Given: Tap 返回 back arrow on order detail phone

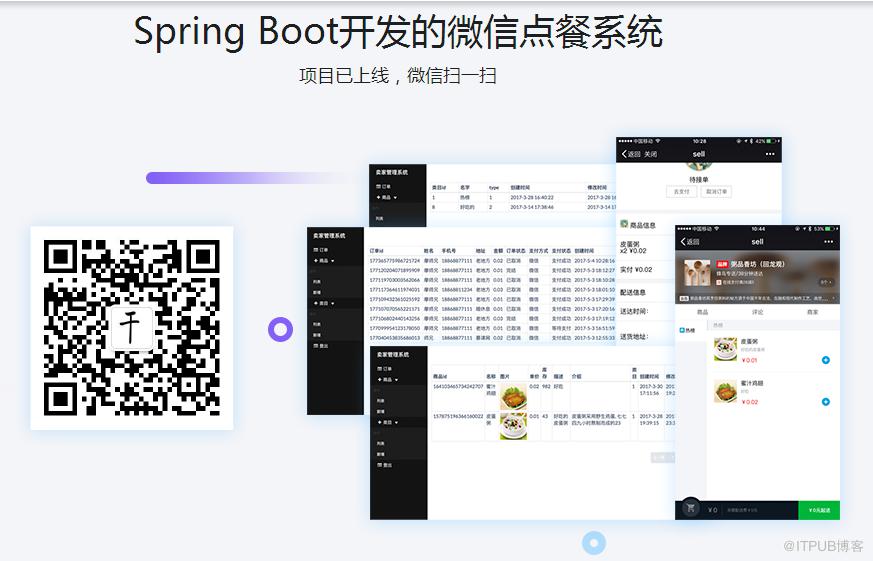Looking at the screenshot, I should coord(631,154).
